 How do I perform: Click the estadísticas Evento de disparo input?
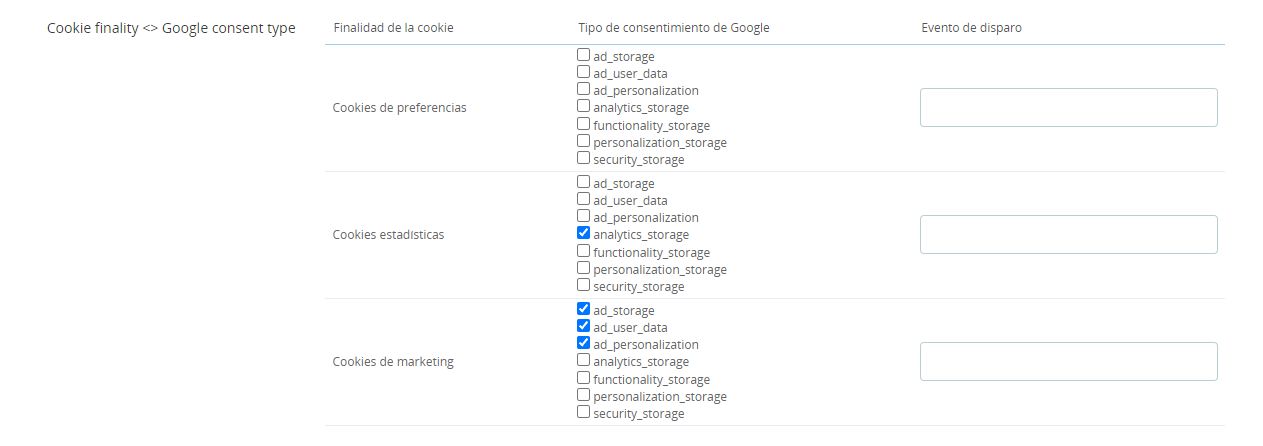pos(1068,235)
